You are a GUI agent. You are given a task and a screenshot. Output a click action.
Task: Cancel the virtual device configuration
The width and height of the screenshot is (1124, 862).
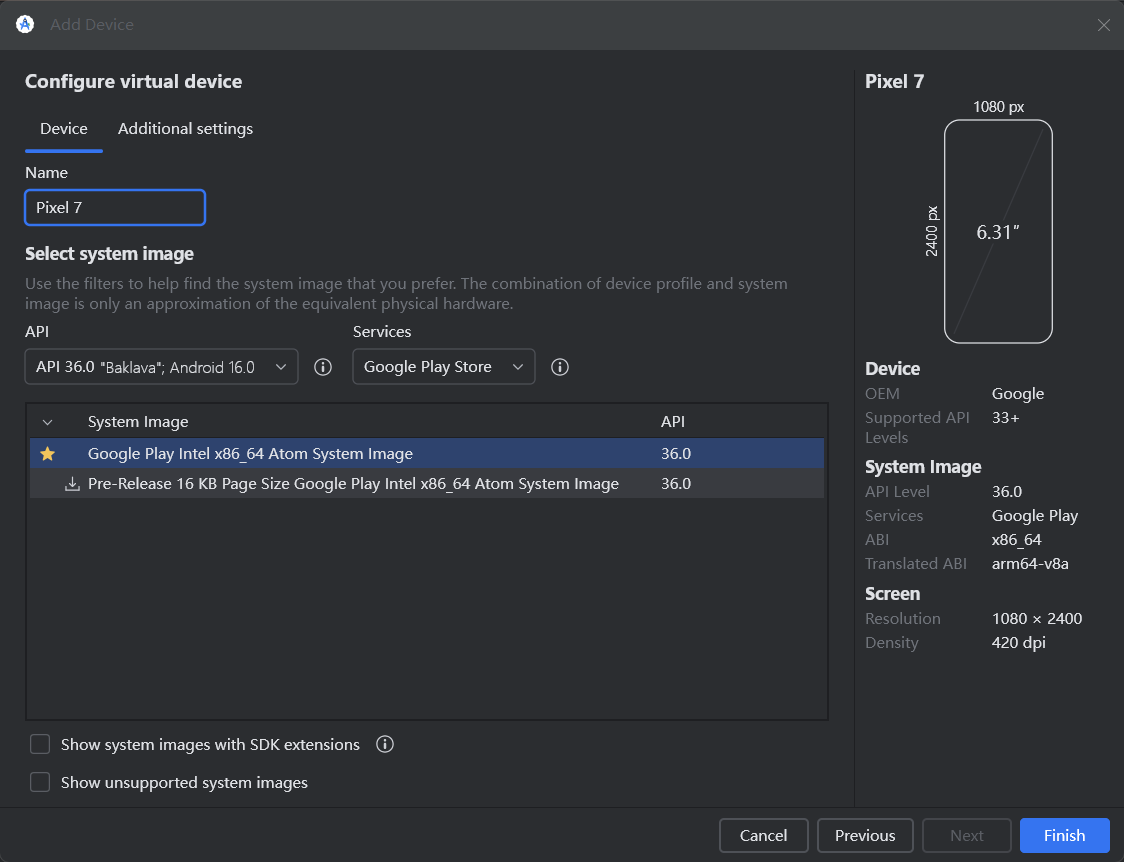click(x=763, y=835)
